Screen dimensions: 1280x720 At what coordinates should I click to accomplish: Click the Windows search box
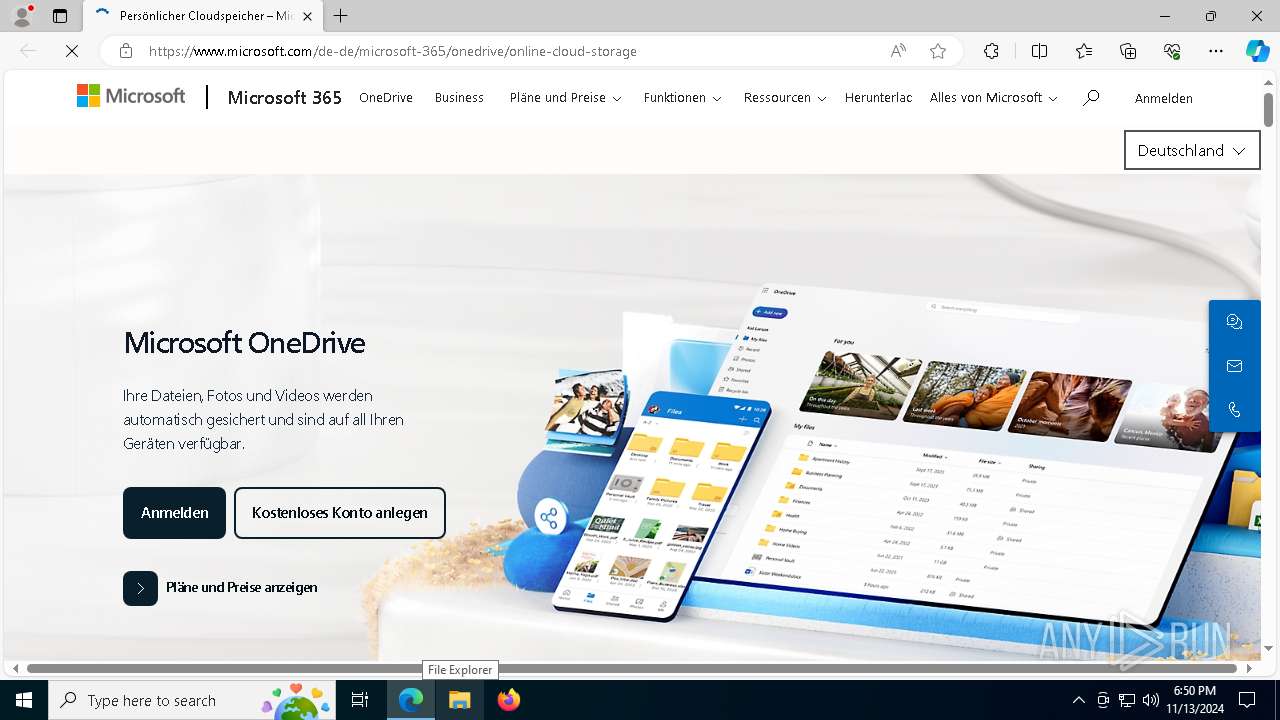[x=192, y=700]
